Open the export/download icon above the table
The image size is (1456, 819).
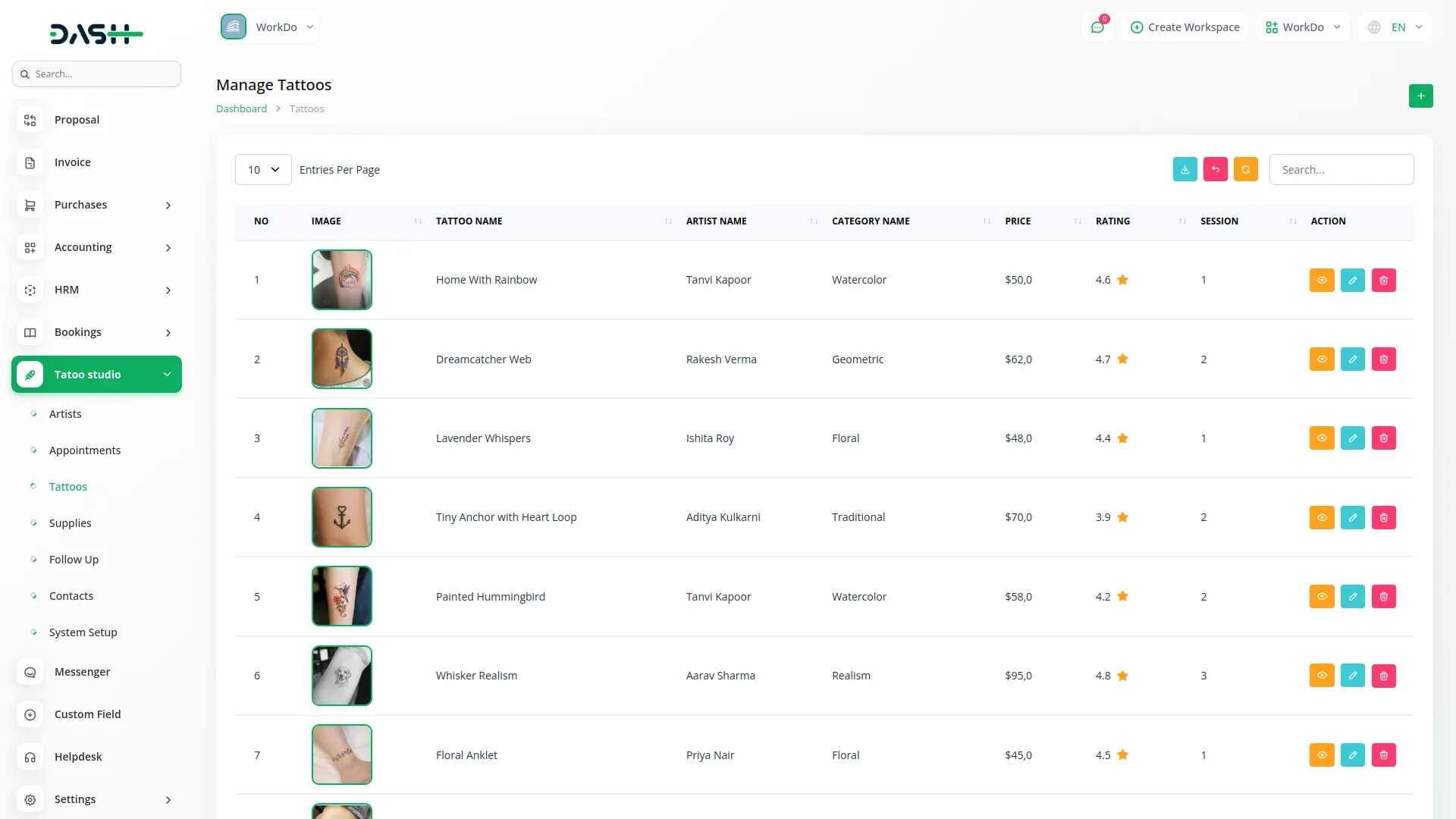click(x=1185, y=169)
